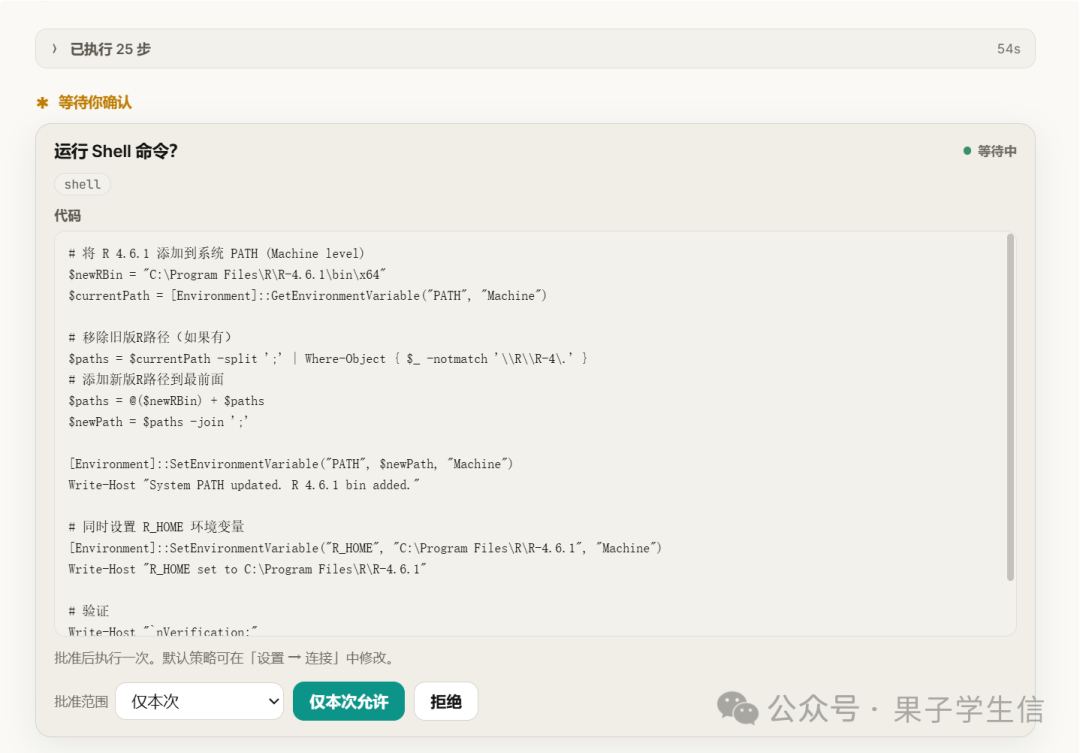Click the $newRBin assignment code line
Image resolution: width=1080 pixels, height=753 pixels.
pos(227,275)
